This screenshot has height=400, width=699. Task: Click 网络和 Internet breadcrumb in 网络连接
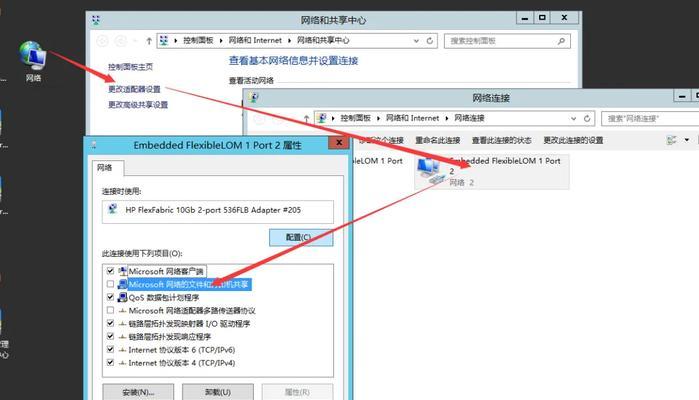pos(412,118)
